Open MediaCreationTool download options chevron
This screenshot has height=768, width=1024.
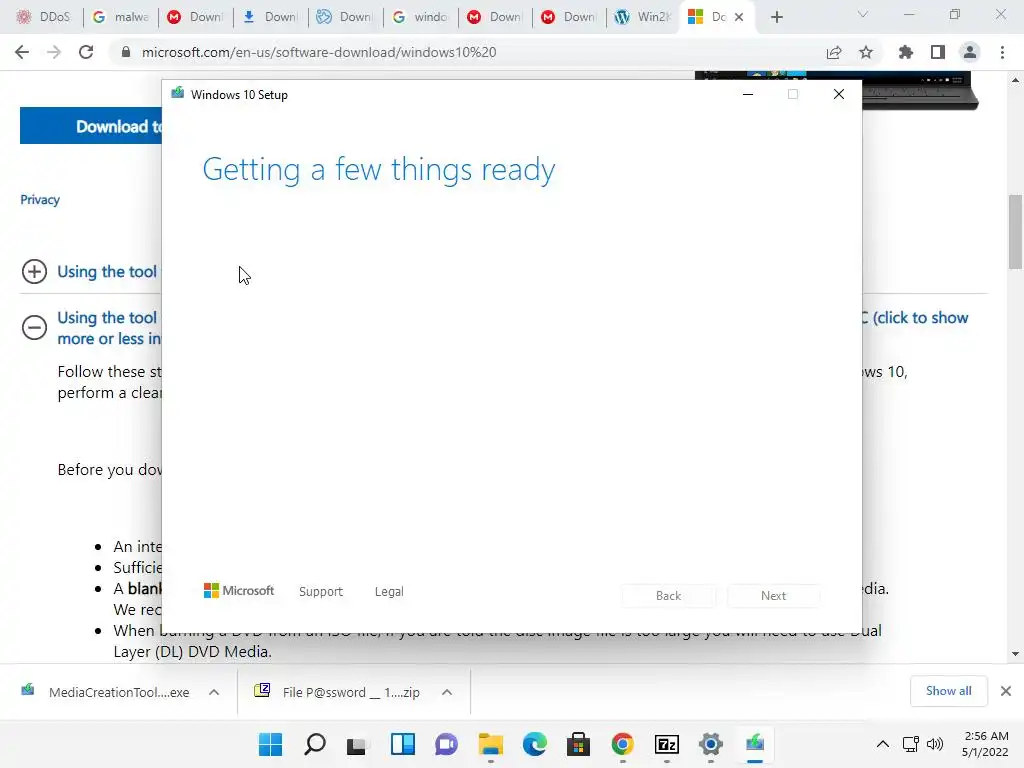click(214, 692)
